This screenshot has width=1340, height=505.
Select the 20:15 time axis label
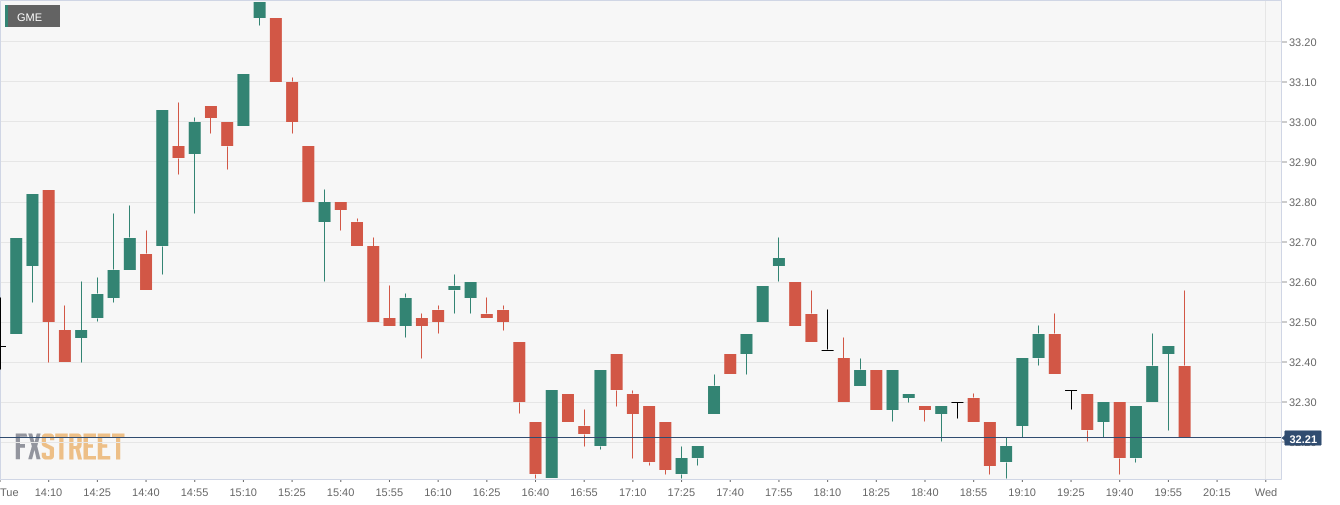(1217, 492)
